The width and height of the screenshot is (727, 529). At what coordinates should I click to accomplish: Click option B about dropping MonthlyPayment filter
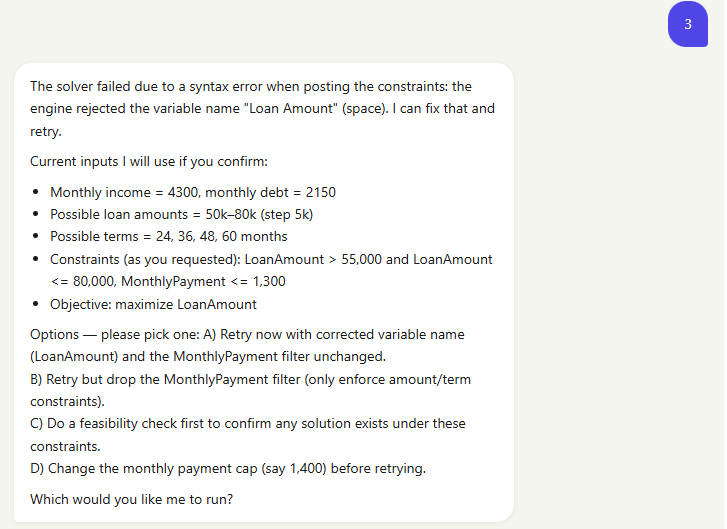tap(250, 390)
